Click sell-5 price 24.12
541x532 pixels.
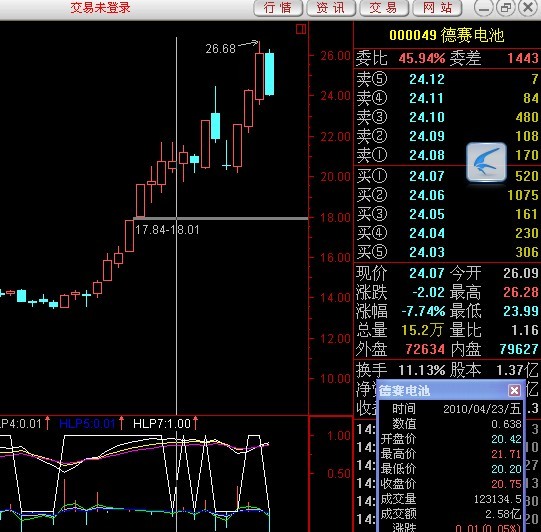point(427,79)
